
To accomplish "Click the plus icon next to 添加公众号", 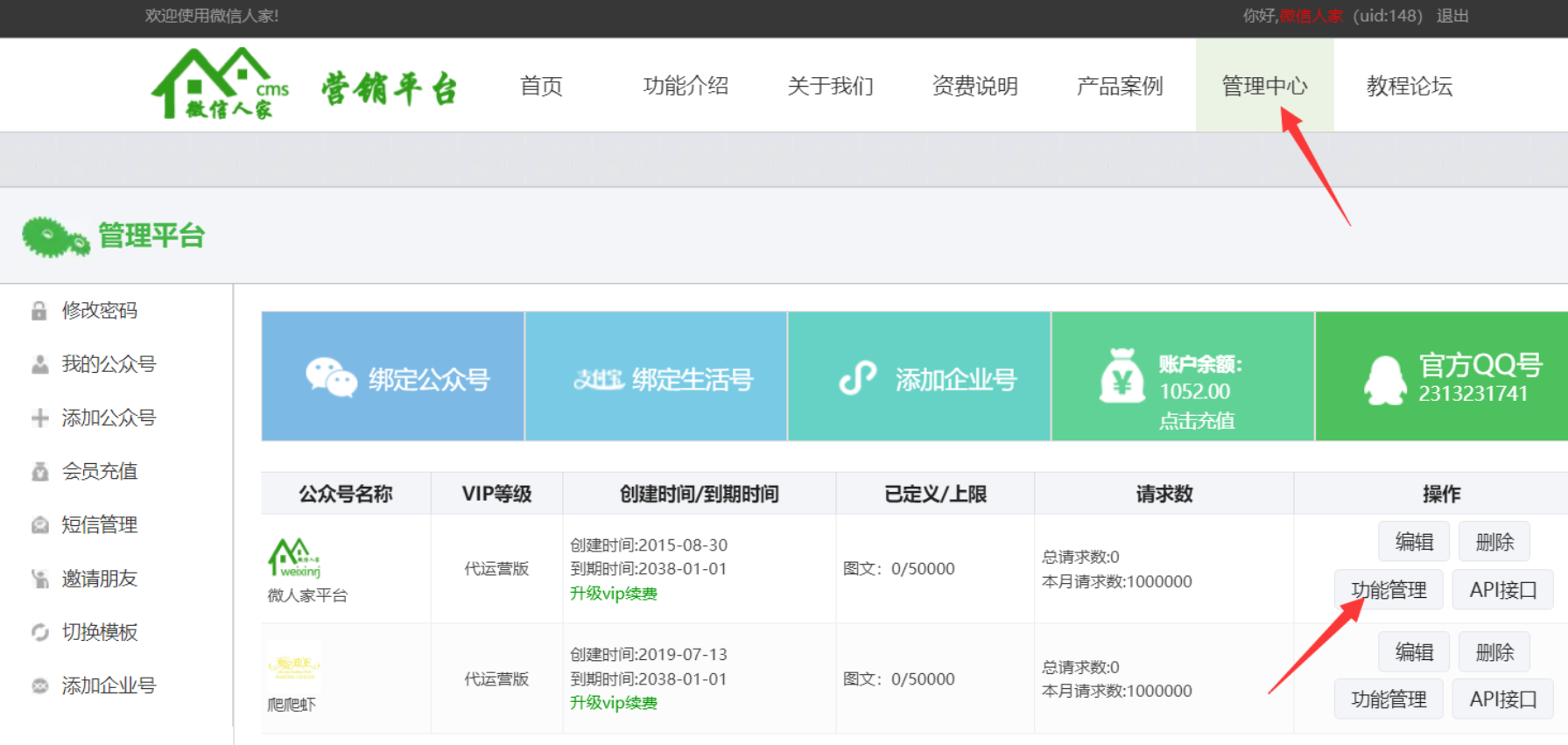I will pos(39,418).
